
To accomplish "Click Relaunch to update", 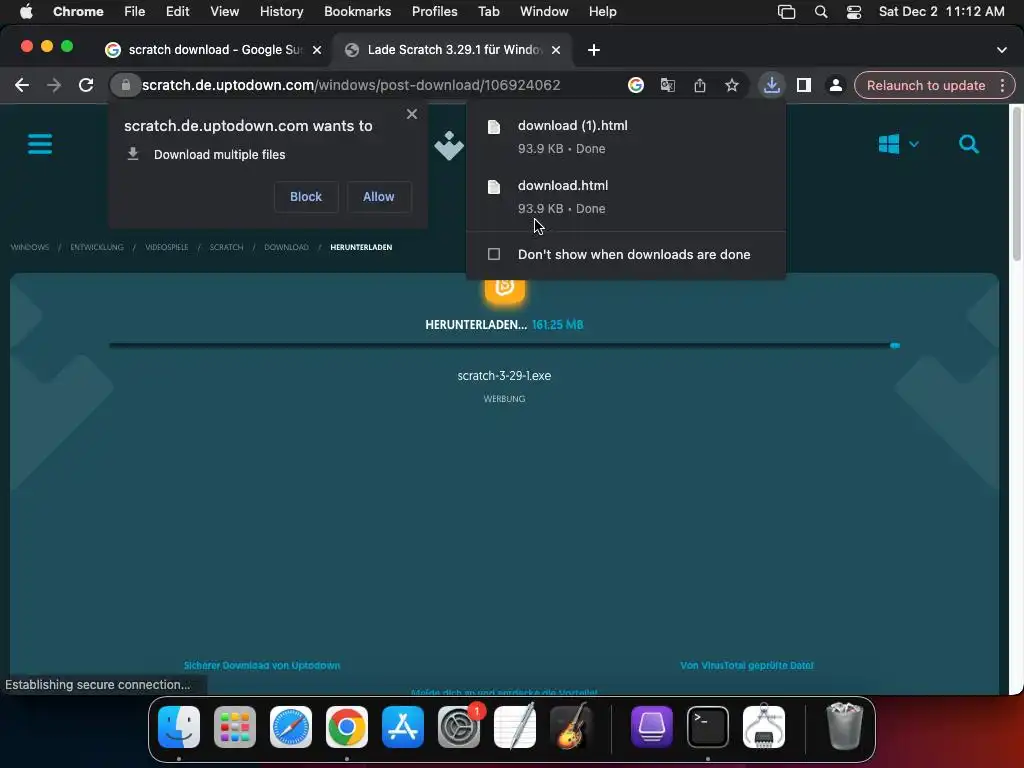I will pyautogui.click(x=926, y=86).
